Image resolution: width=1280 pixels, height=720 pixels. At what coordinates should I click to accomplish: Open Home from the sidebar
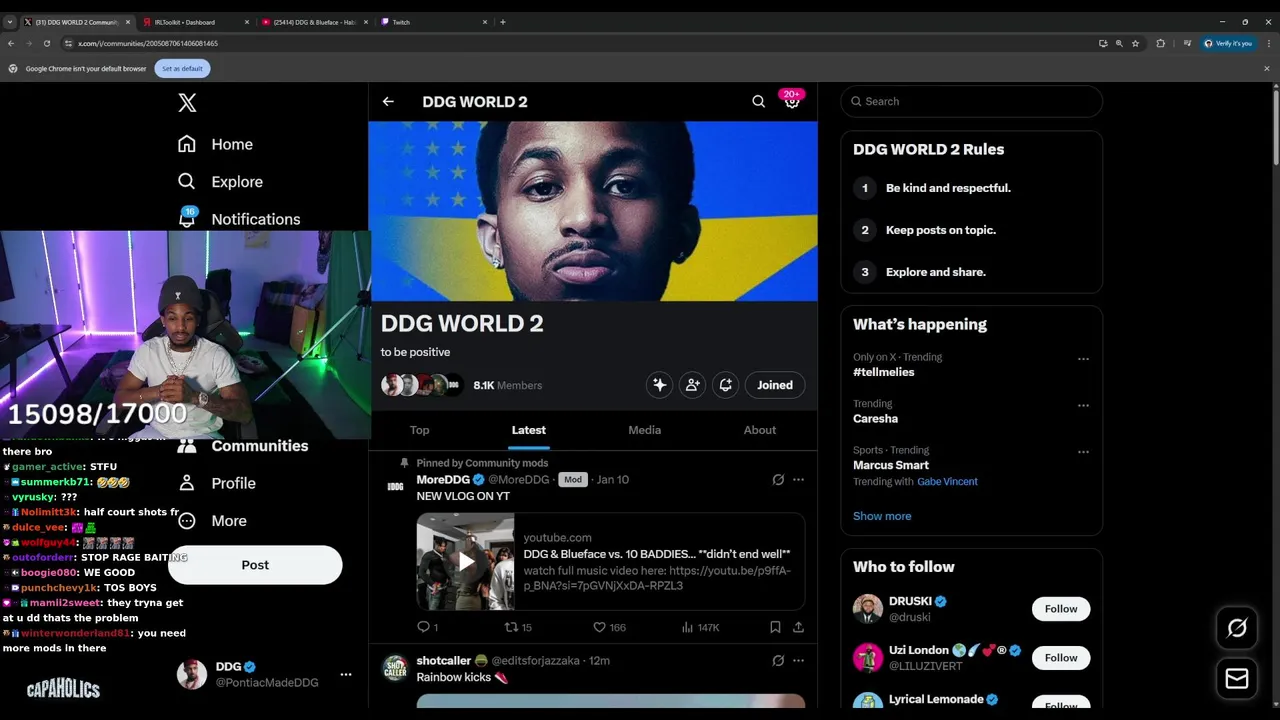tap(215, 144)
